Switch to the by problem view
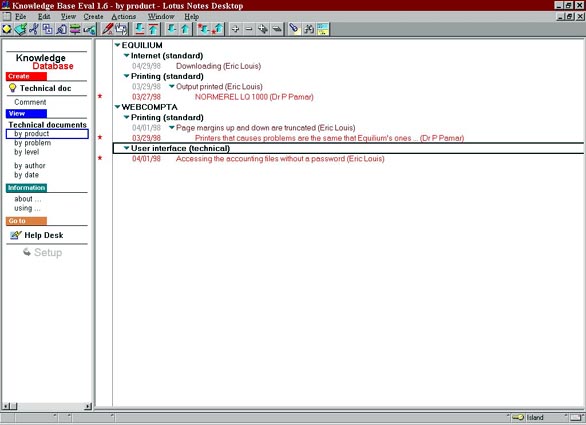The width and height of the screenshot is (586, 425). click(33, 143)
